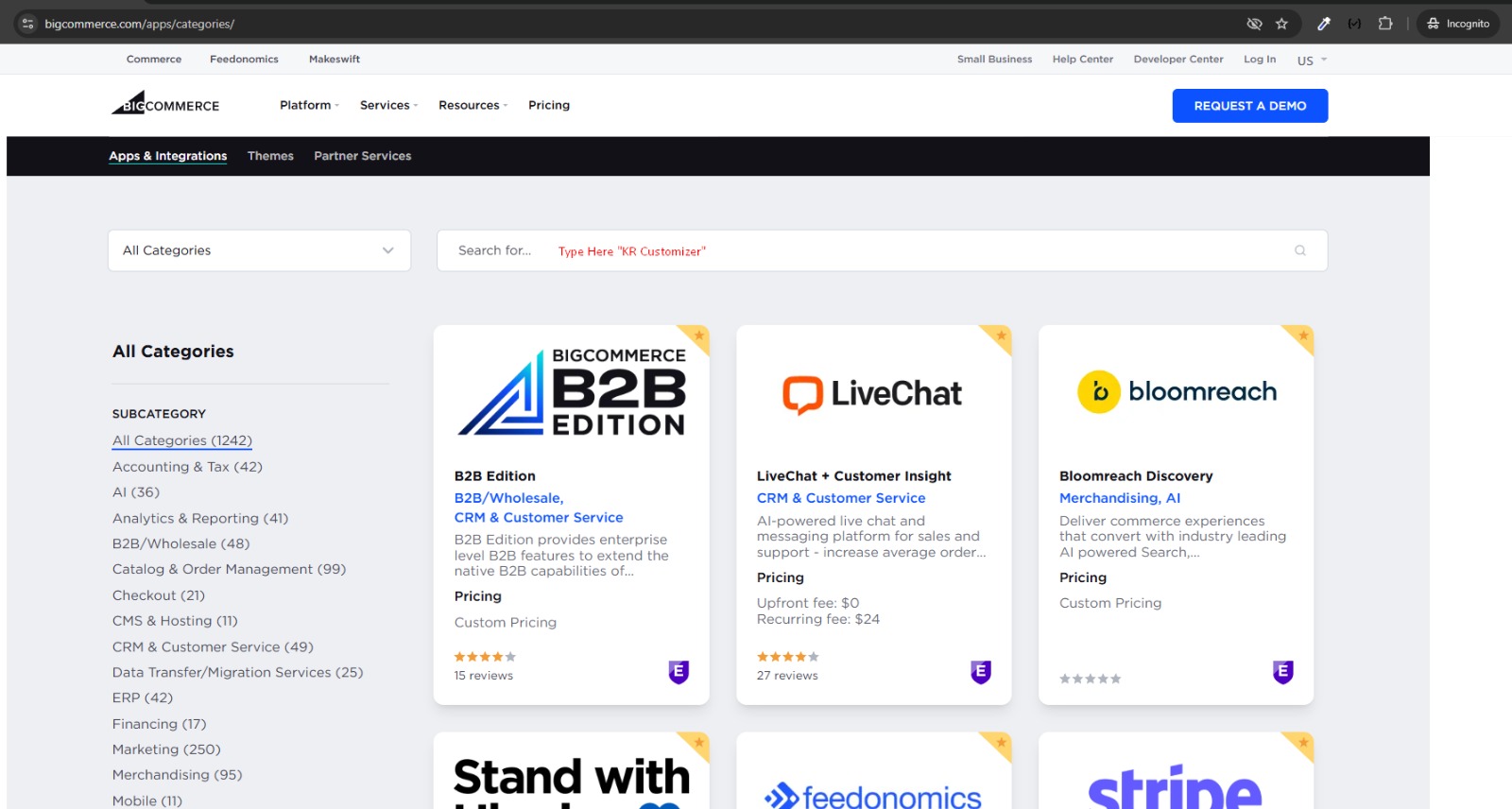The height and width of the screenshot is (809, 1512).
Task: Open the Commerce top link
Action: tap(154, 59)
